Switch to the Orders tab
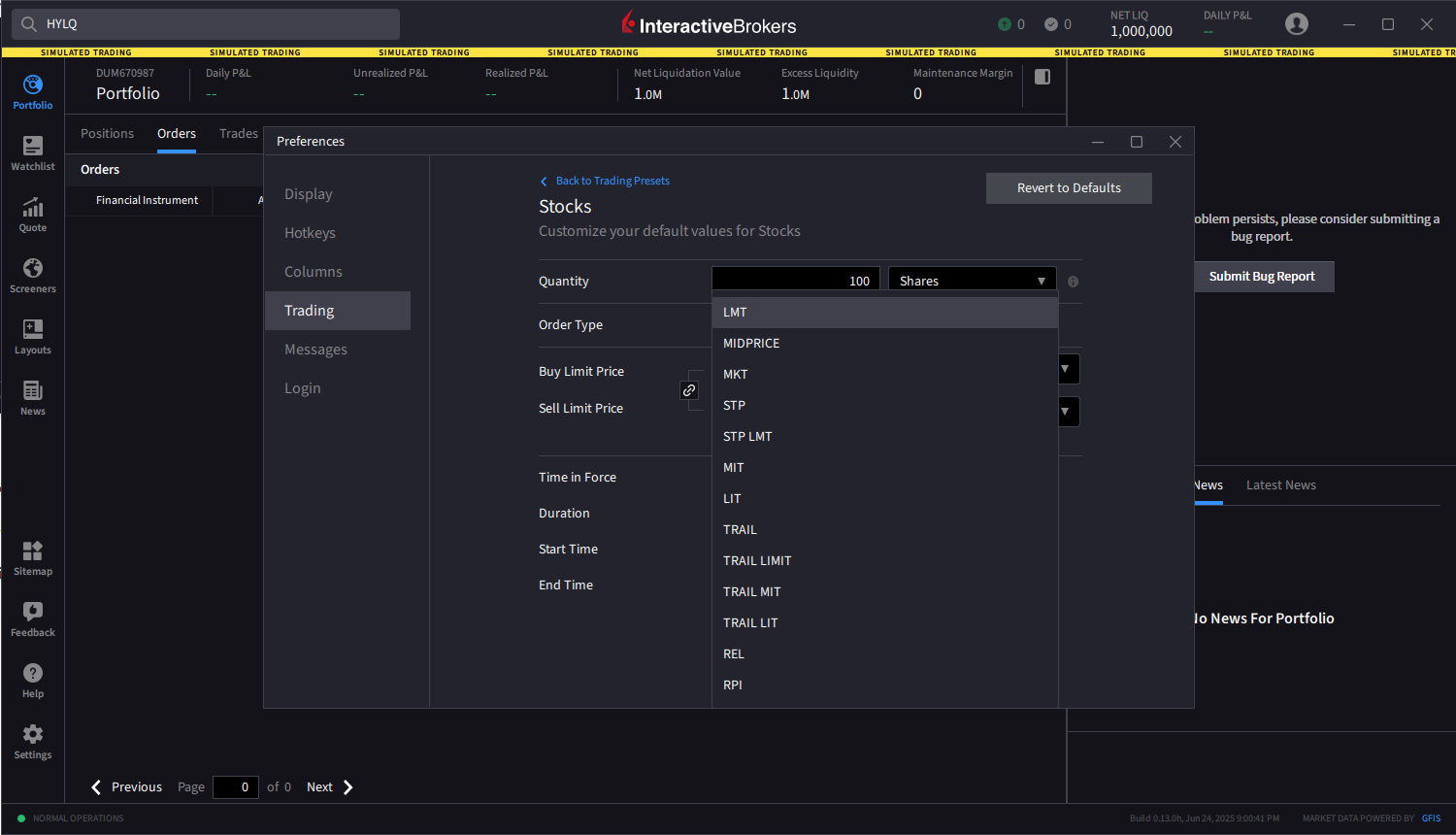This screenshot has width=1456, height=835. 177,134
